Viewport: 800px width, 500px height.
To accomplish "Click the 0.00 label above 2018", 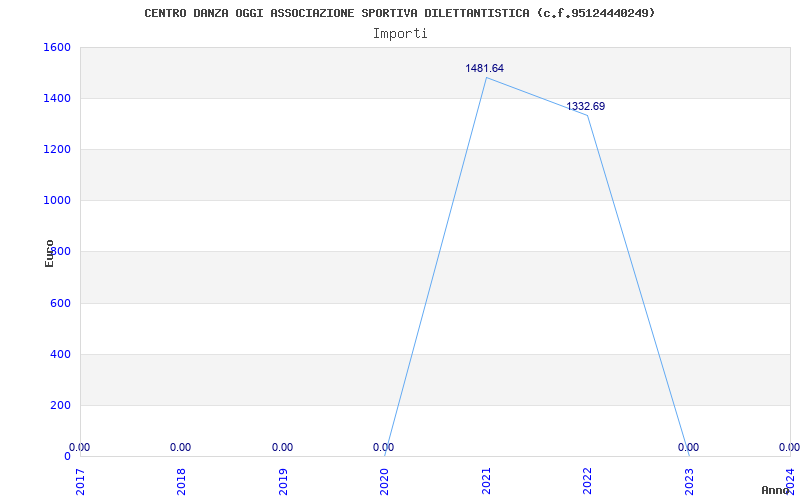I will (x=180, y=447).
